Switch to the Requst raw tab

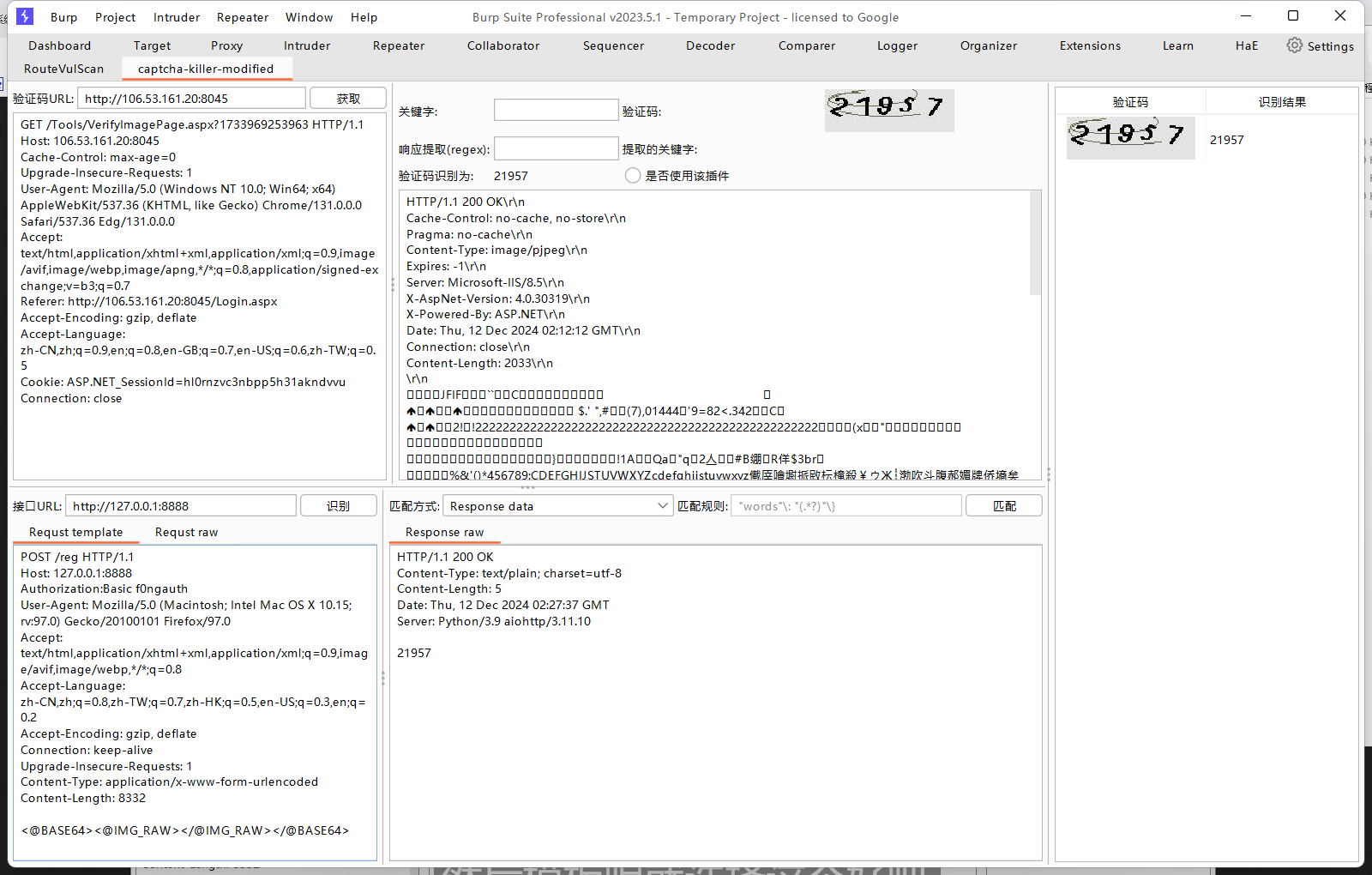pos(186,532)
